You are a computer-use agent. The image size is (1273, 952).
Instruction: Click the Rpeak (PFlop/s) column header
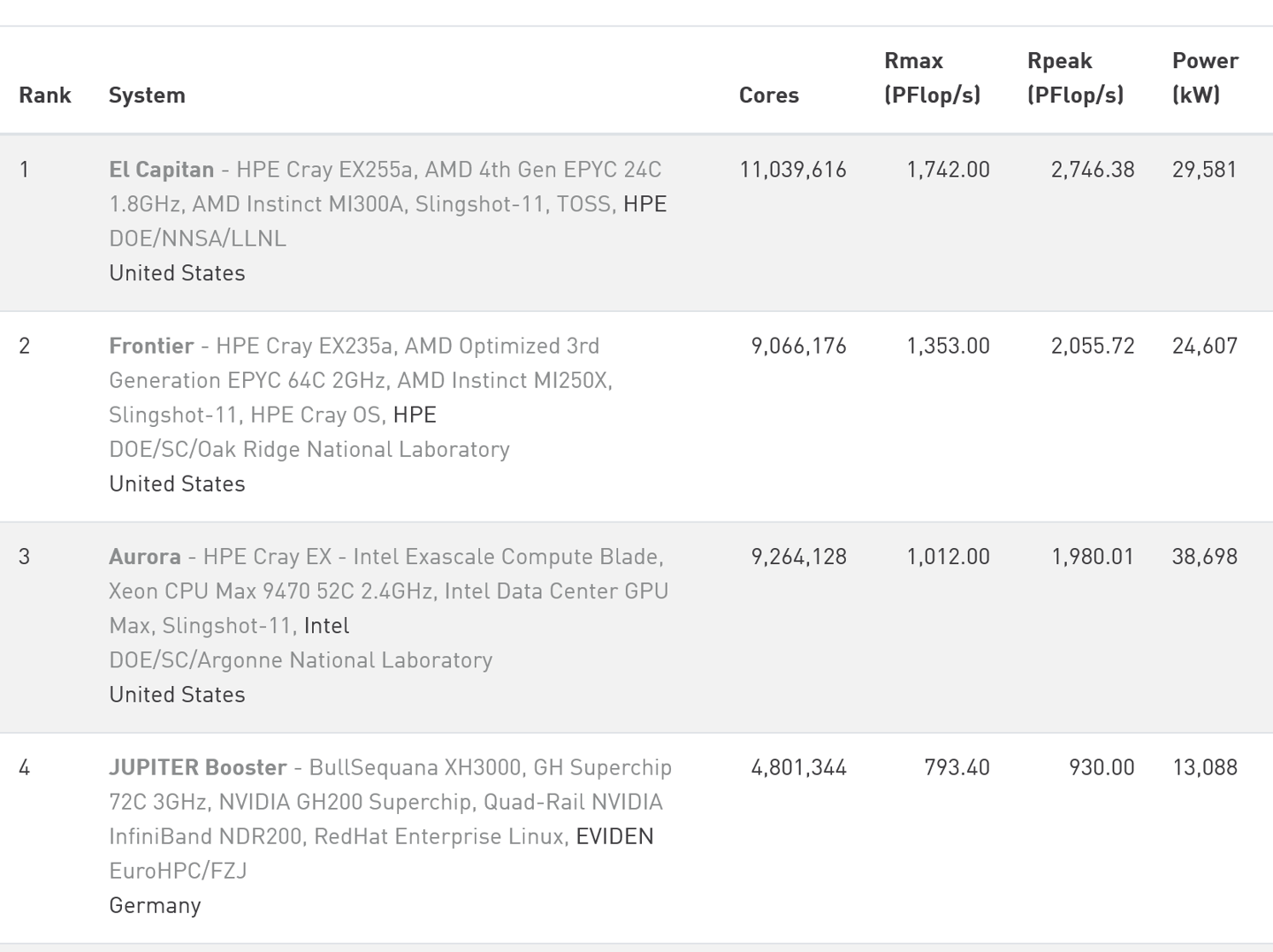[1074, 78]
